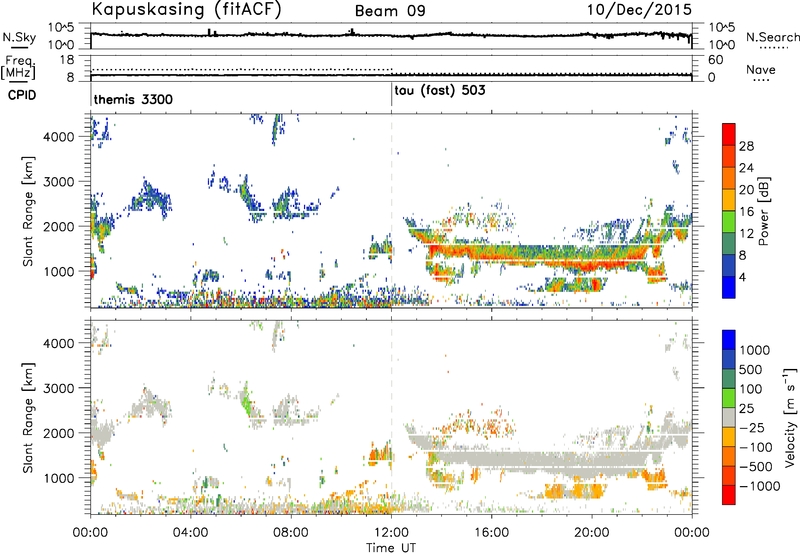Pick the bright blue bottom Power colorbar segment
Image resolution: width=800 pixels, height=554 pixels.
(x=729, y=287)
